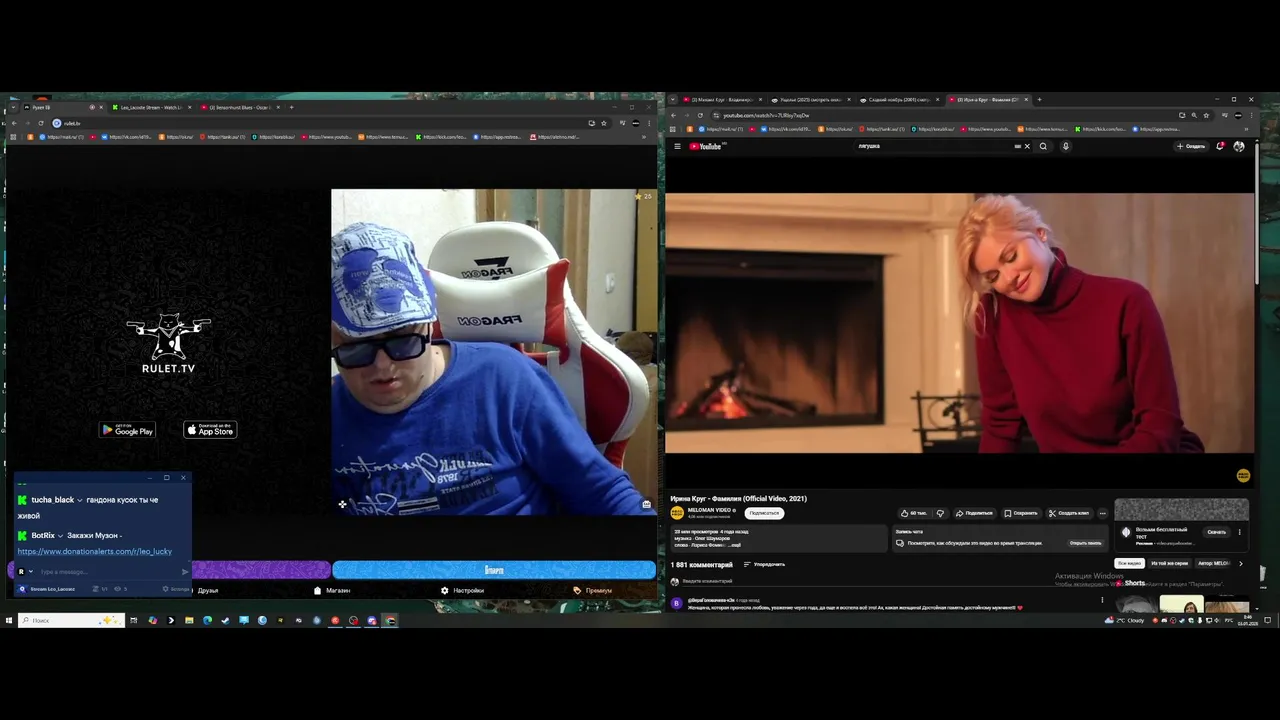Open YouTube Create button
Viewport: 1280px width, 720px height.
(x=1191, y=146)
